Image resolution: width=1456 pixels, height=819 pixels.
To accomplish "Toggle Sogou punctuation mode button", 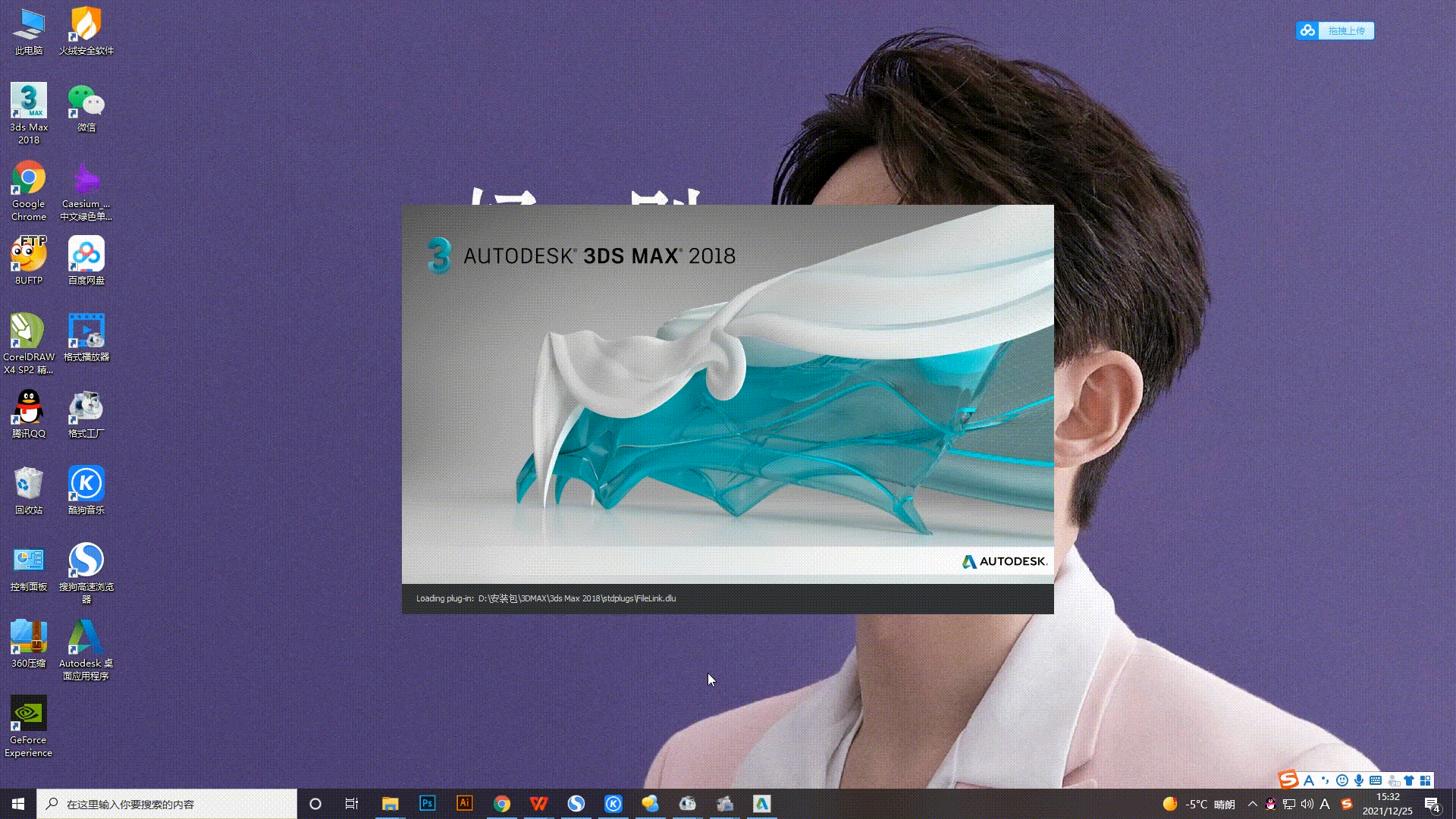I will [x=1326, y=780].
